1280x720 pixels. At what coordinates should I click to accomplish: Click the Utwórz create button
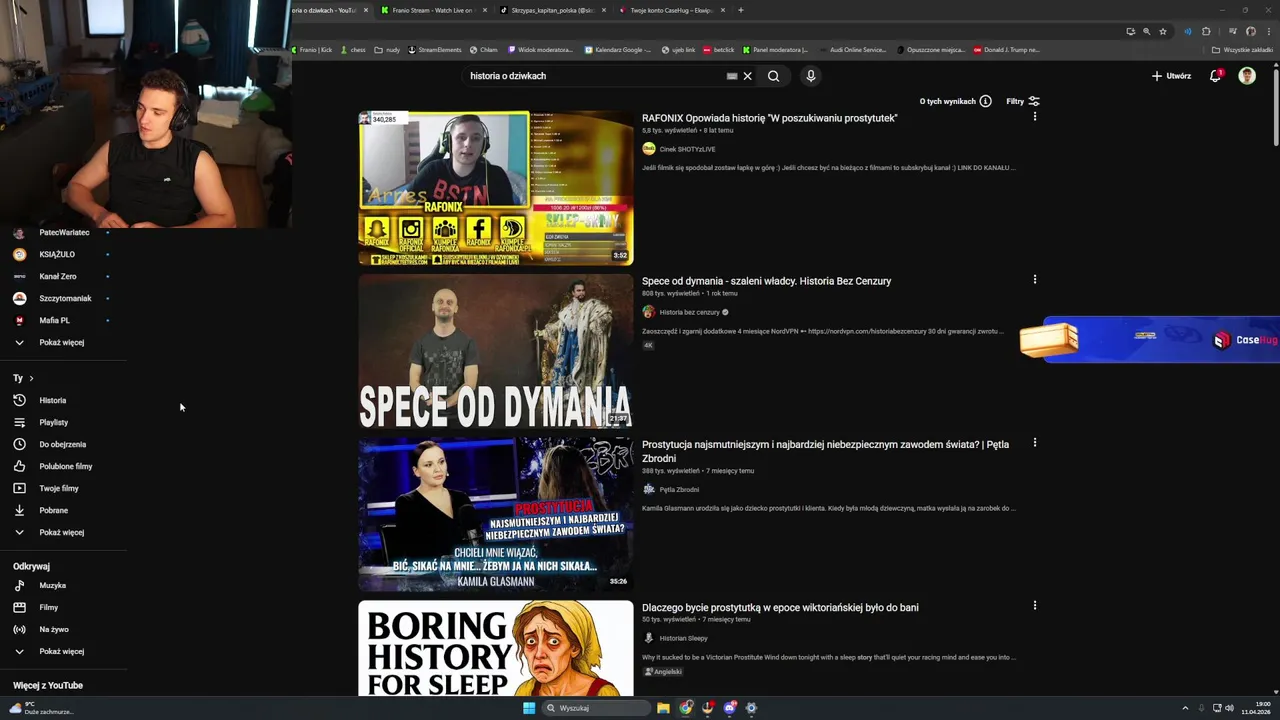coord(1171,76)
